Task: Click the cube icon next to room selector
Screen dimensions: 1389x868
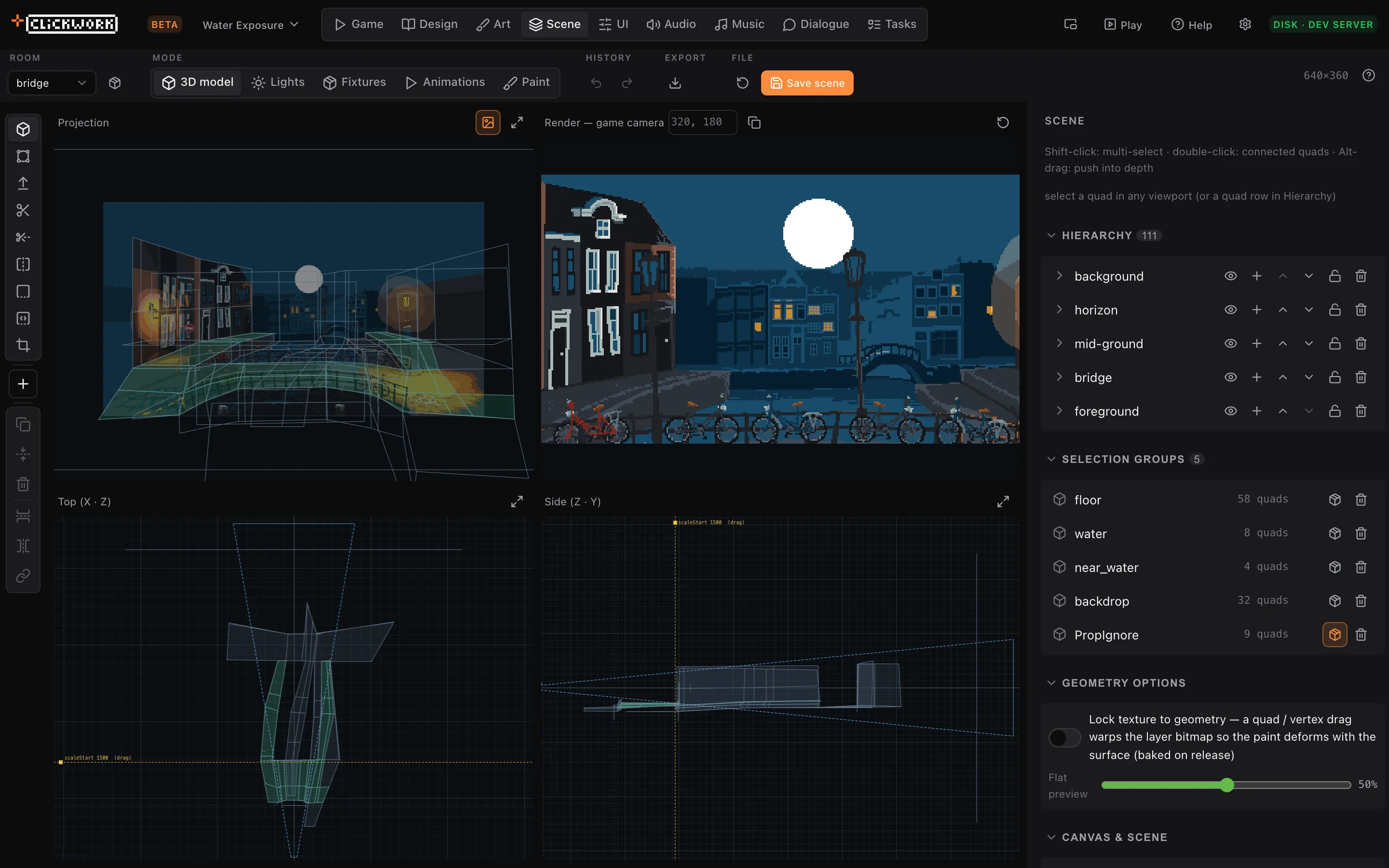Action: coord(115,82)
